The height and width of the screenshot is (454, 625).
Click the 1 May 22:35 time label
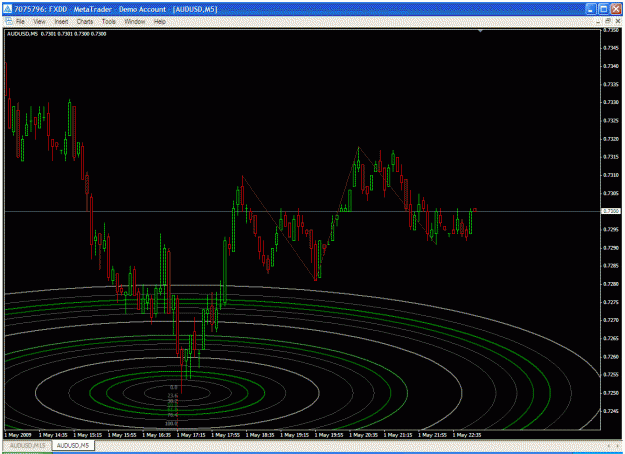click(x=467, y=435)
